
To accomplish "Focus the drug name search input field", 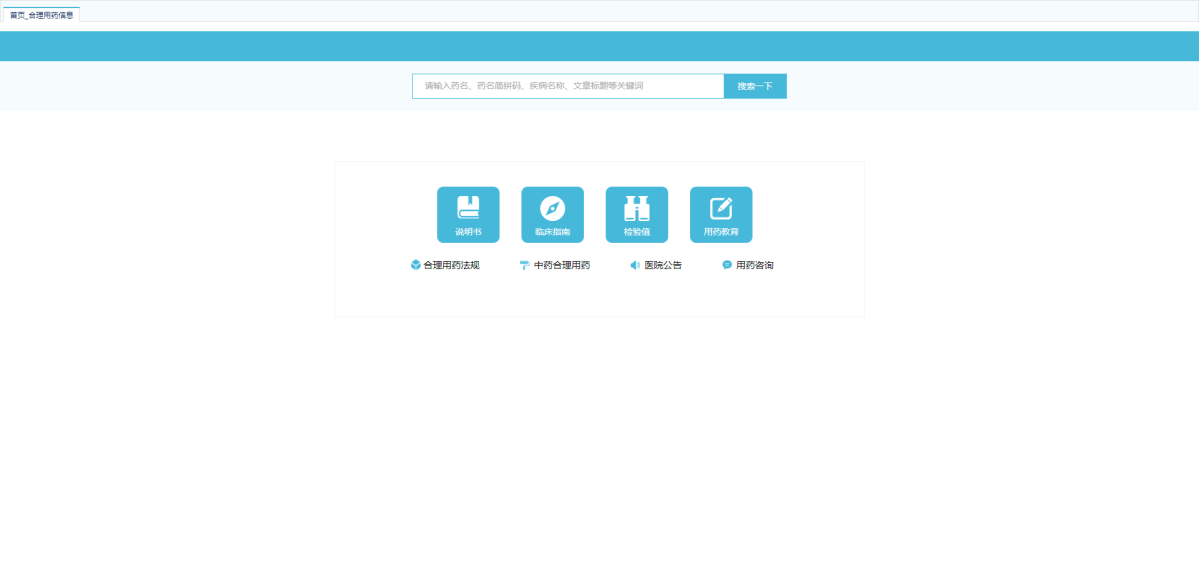I will [567, 86].
